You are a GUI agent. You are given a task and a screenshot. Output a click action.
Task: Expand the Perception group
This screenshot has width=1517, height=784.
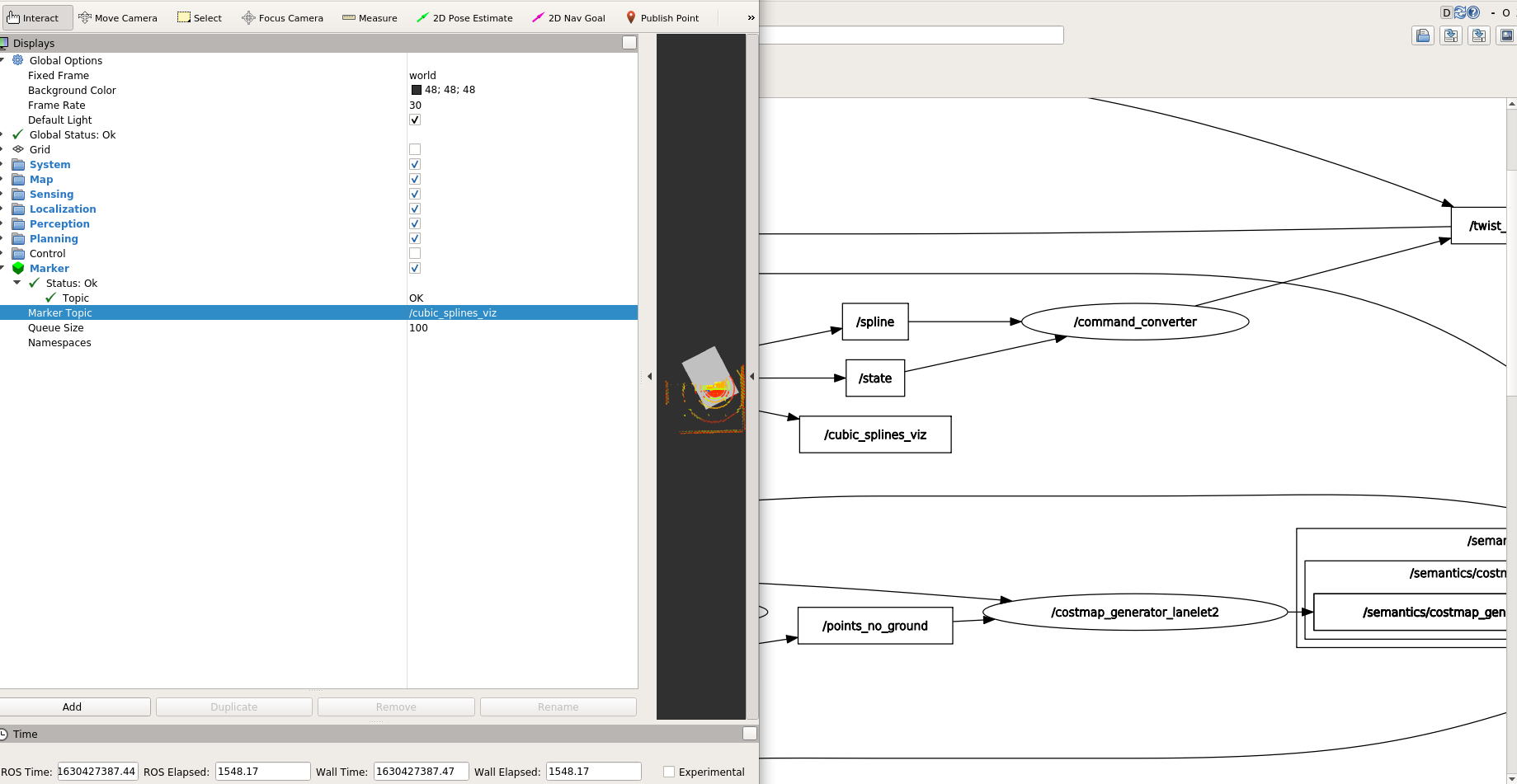click(6, 223)
